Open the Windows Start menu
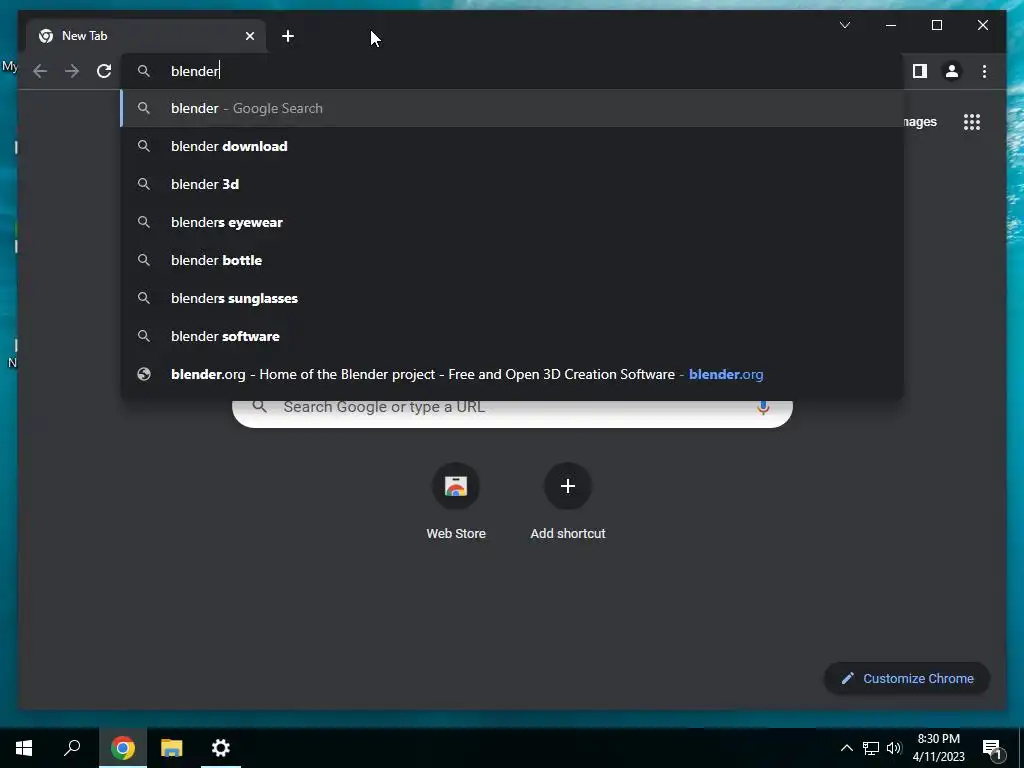The width and height of the screenshot is (1024, 768). pyautogui.click(x=24, y=748)
